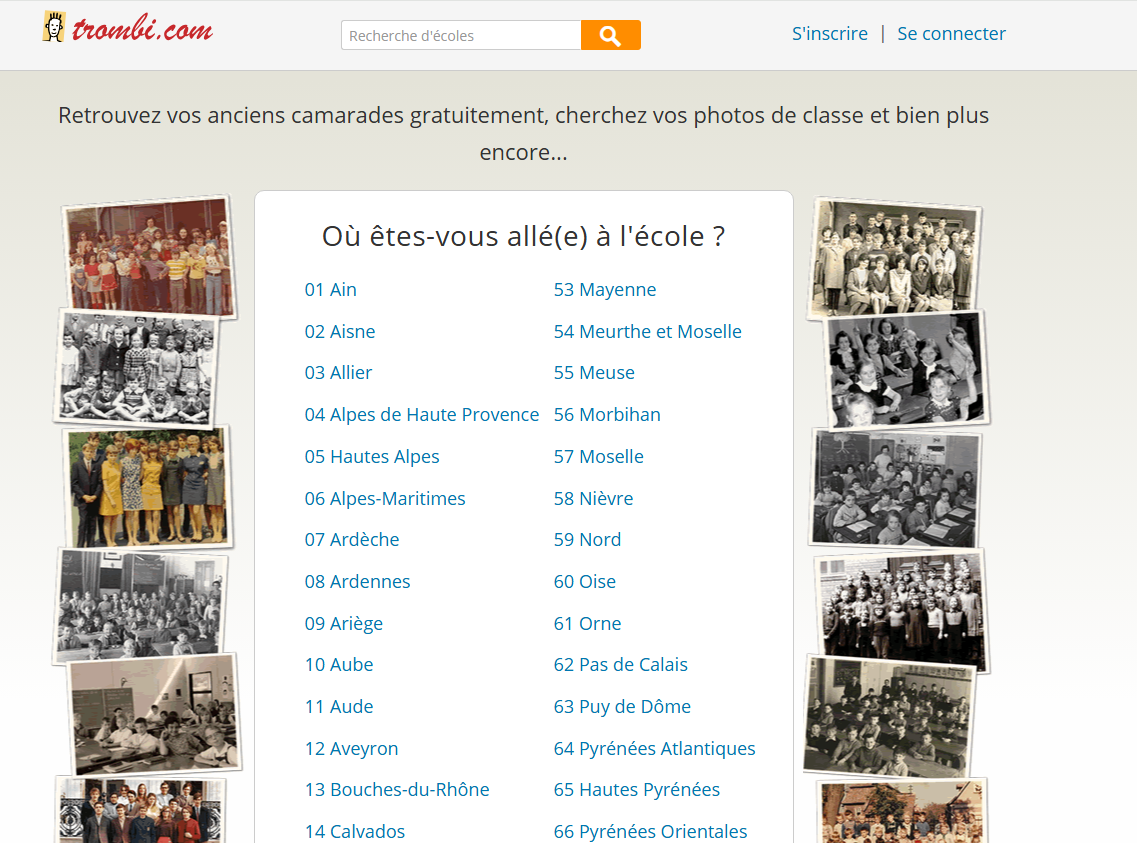Choose 61 Orne
Image resolution: width=1137 pixels, height=843 pixels.
pyautogui.click(x=587, y=623)
